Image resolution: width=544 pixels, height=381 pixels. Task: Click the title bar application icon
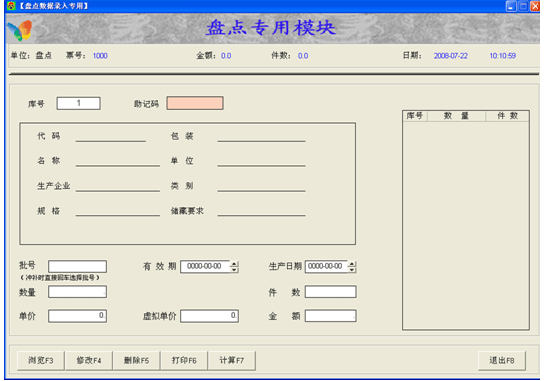pyautogui.click(x=11, y=6)
